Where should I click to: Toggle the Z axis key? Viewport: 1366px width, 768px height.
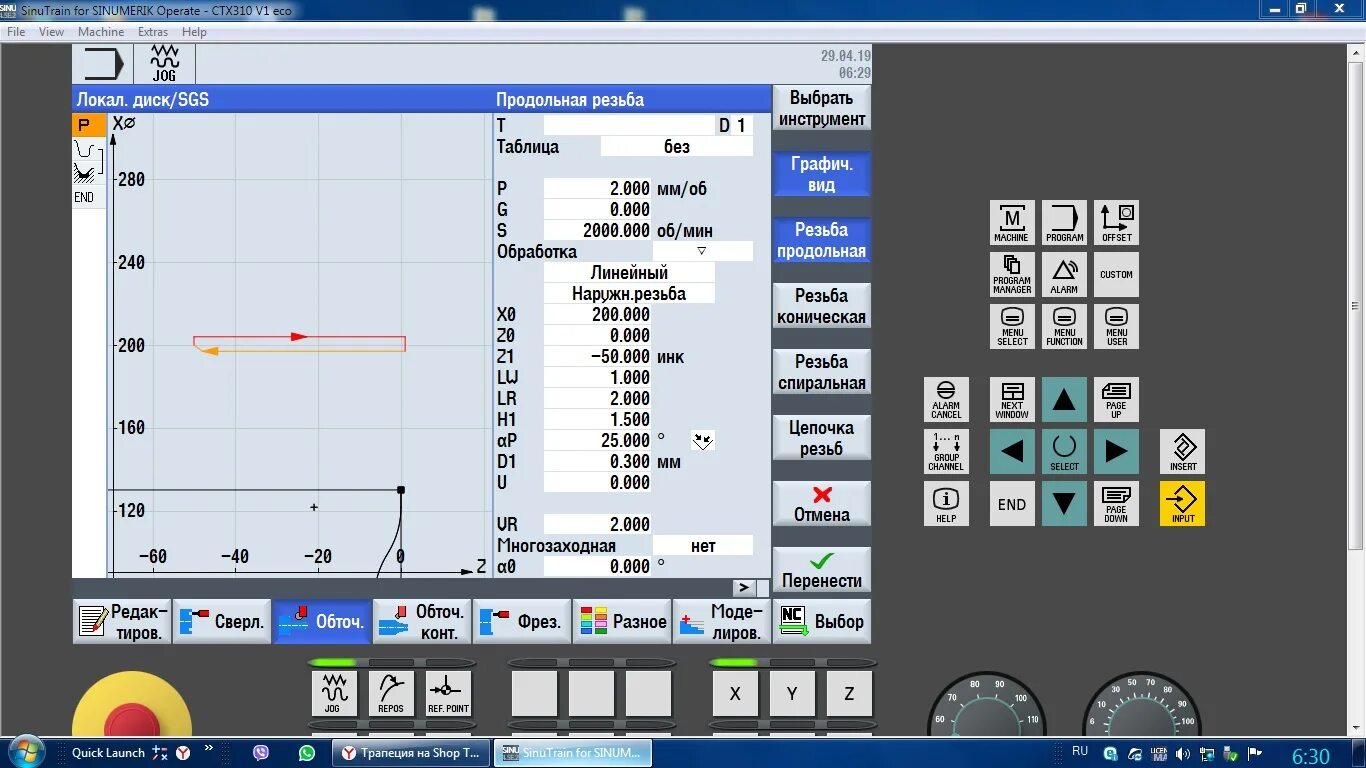[849, 693]
